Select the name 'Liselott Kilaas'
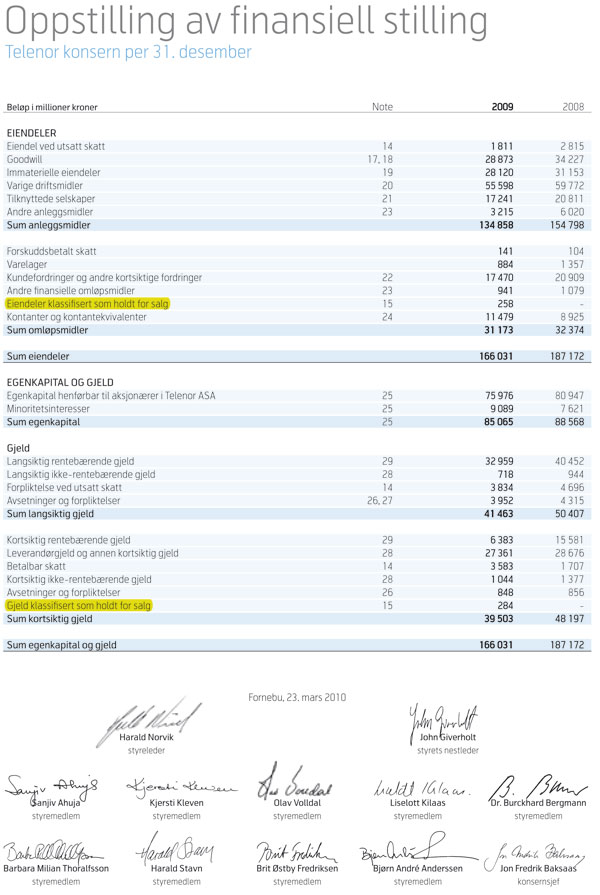This screenshot has width=600, height=895. click(x=417, y=803)
